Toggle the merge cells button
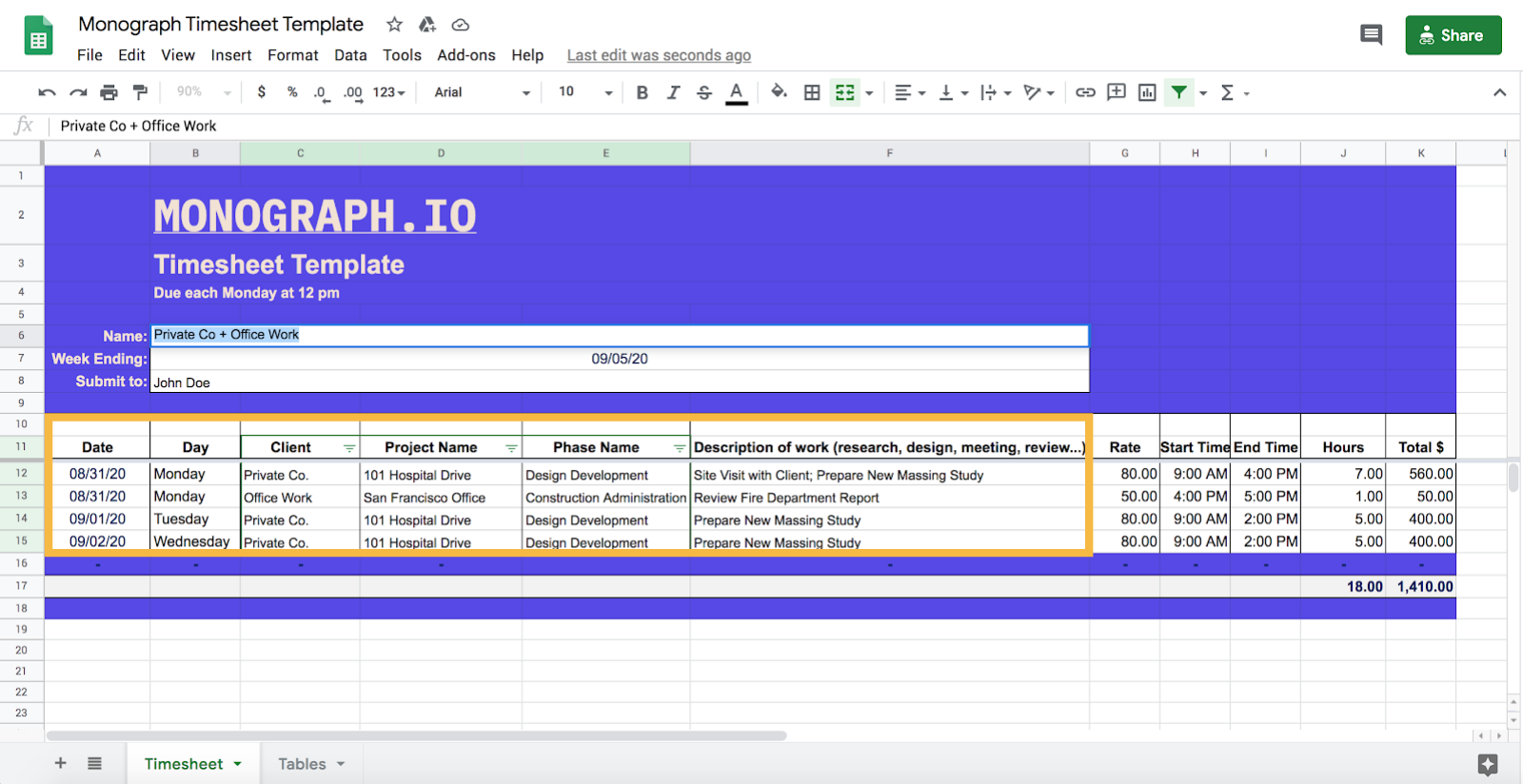The width and height of the screenshot is (1523, 784). tap(844, 92)
